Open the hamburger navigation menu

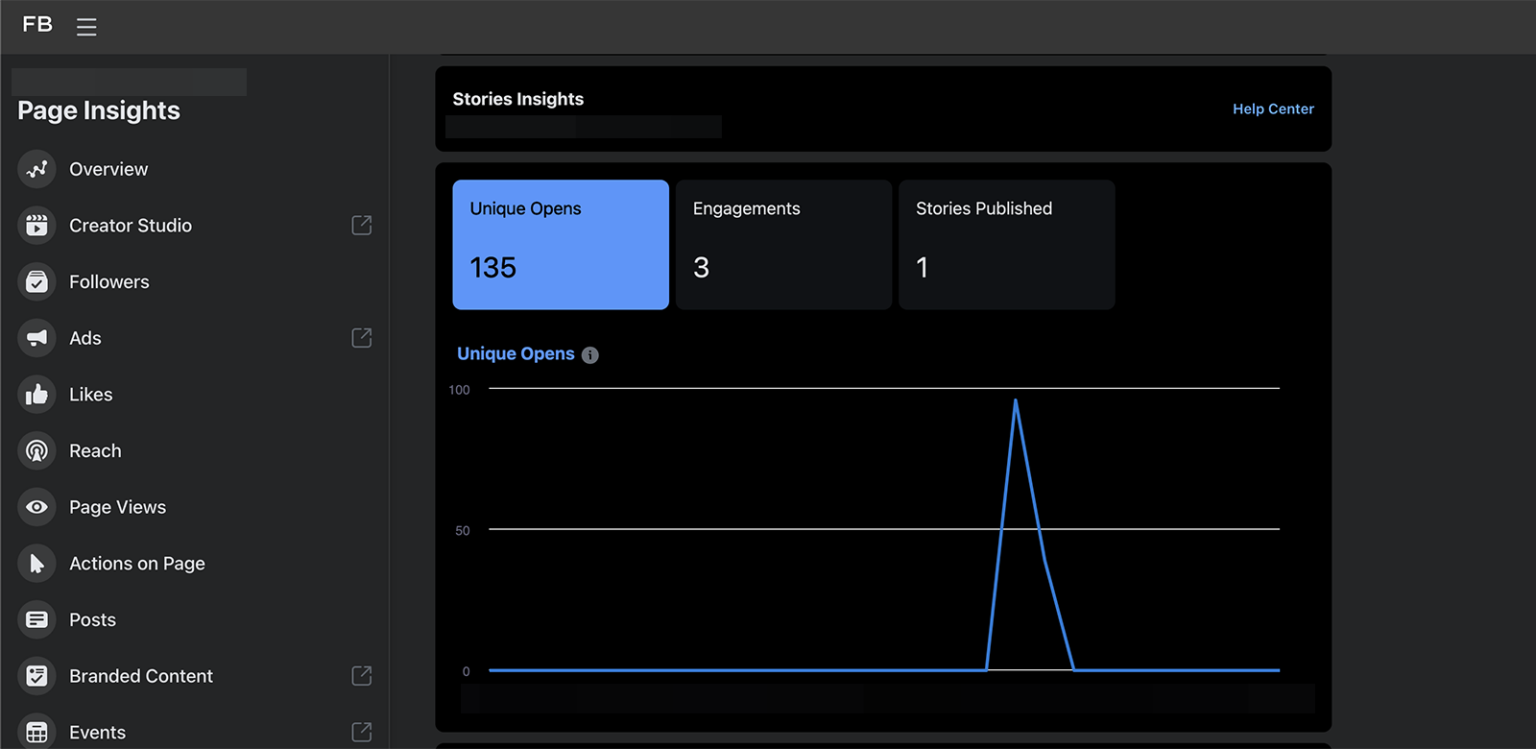point(87,27)
